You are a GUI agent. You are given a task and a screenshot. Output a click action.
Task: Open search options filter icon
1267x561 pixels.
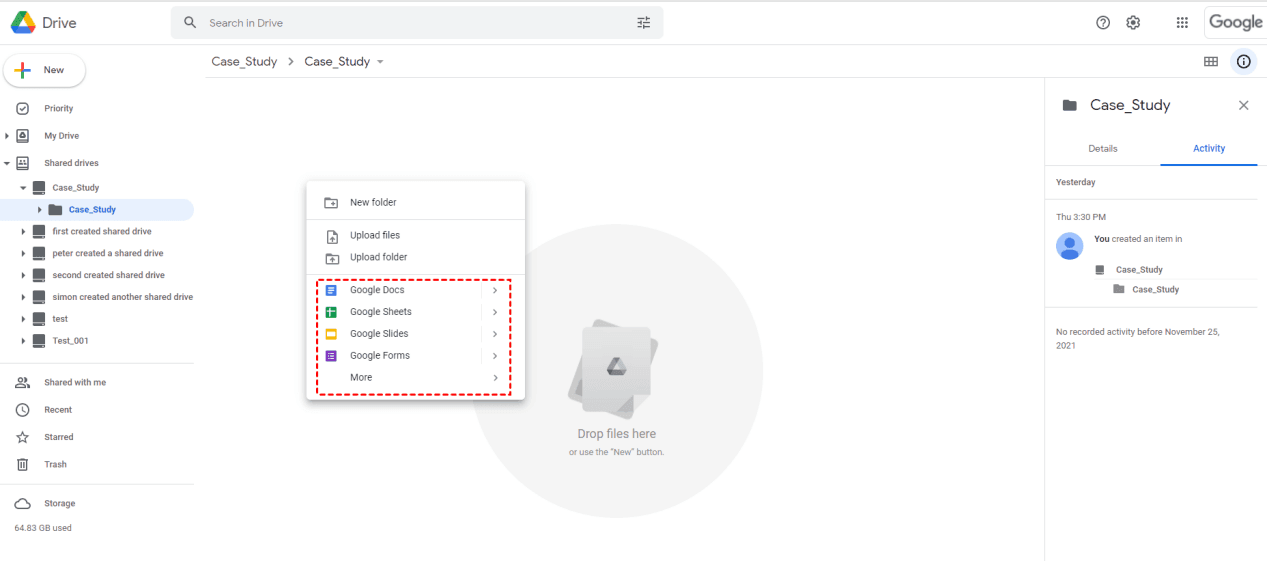643,23
